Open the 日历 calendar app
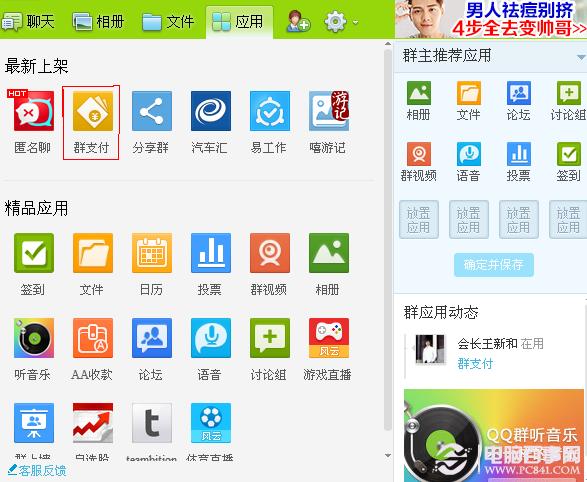The image size is (587, 482). tap(152, 253)
